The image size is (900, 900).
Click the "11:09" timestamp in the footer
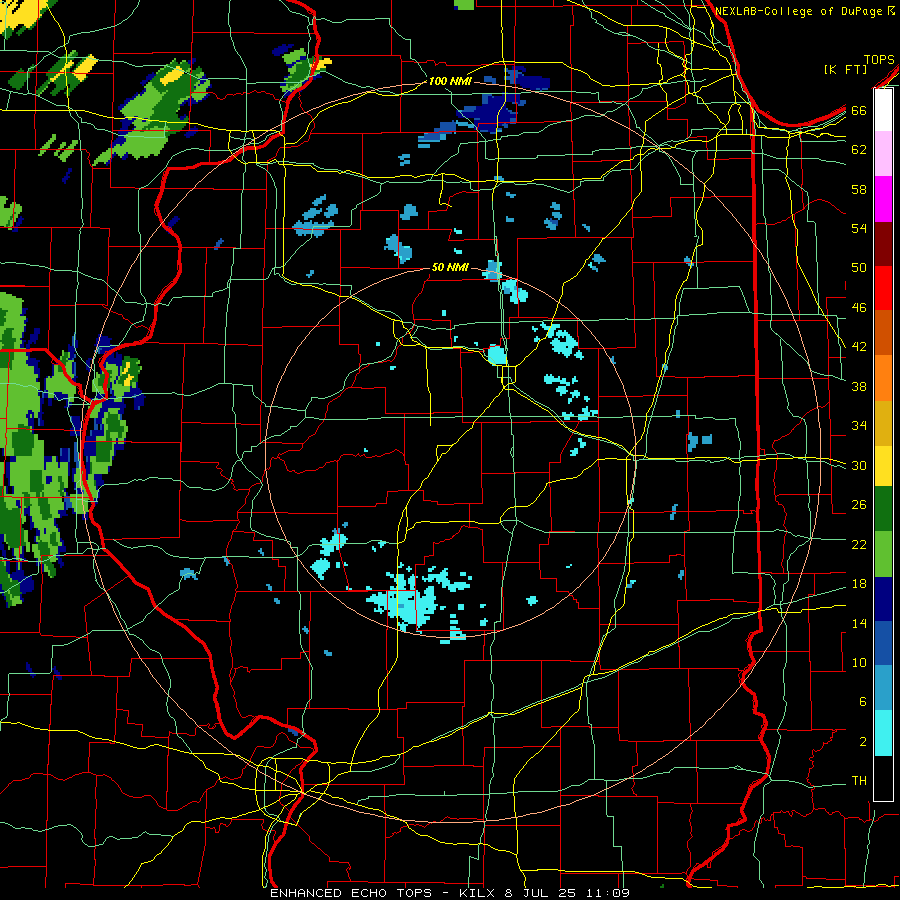[607, 893]
